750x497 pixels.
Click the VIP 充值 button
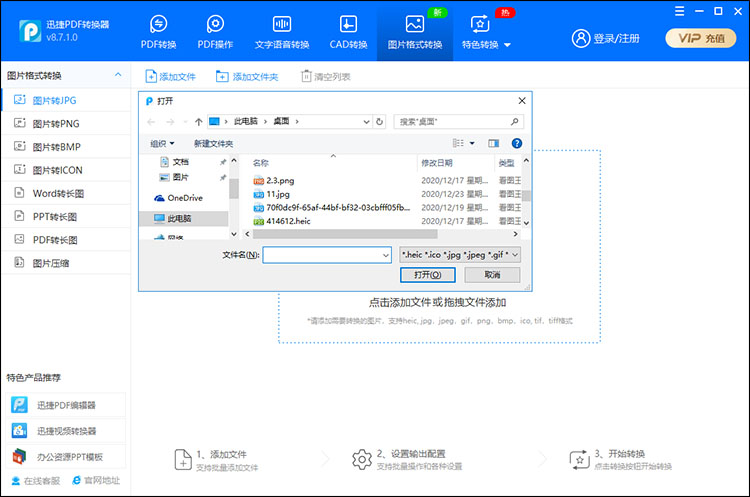click(x=701, y=38)
